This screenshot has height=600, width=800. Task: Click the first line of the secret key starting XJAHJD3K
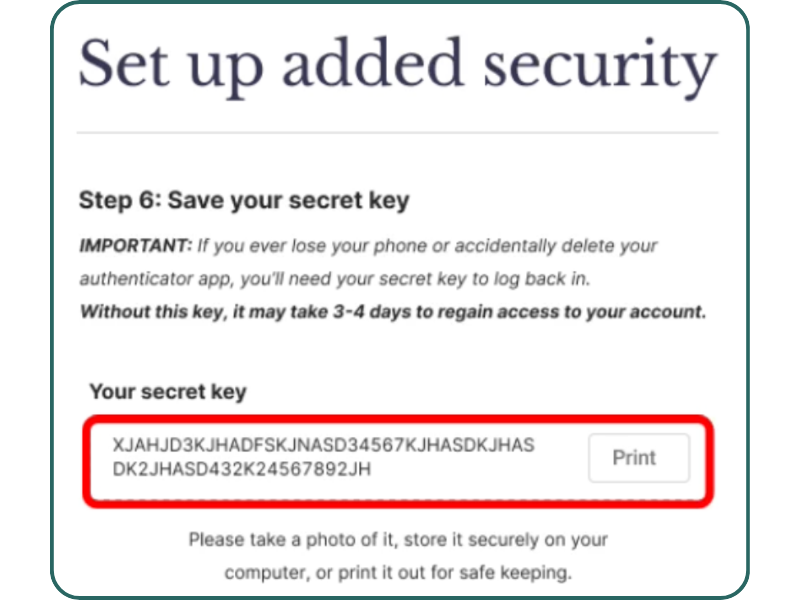click(323, 445)
